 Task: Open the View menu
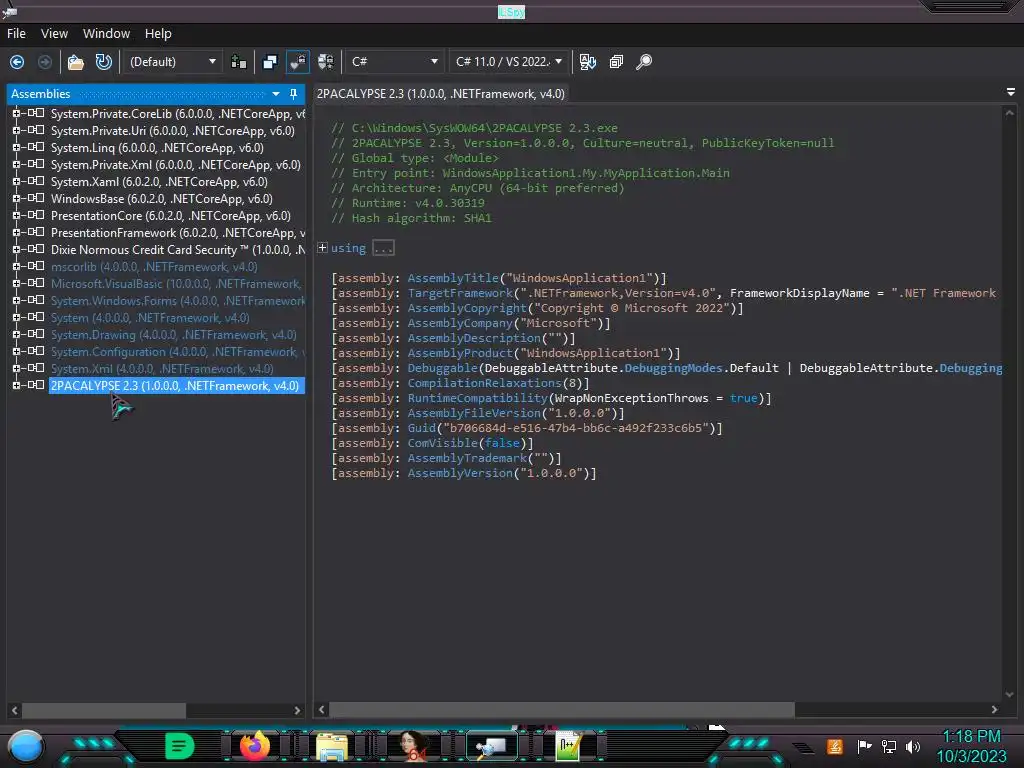pyautogui.click(x=54, y=33)
